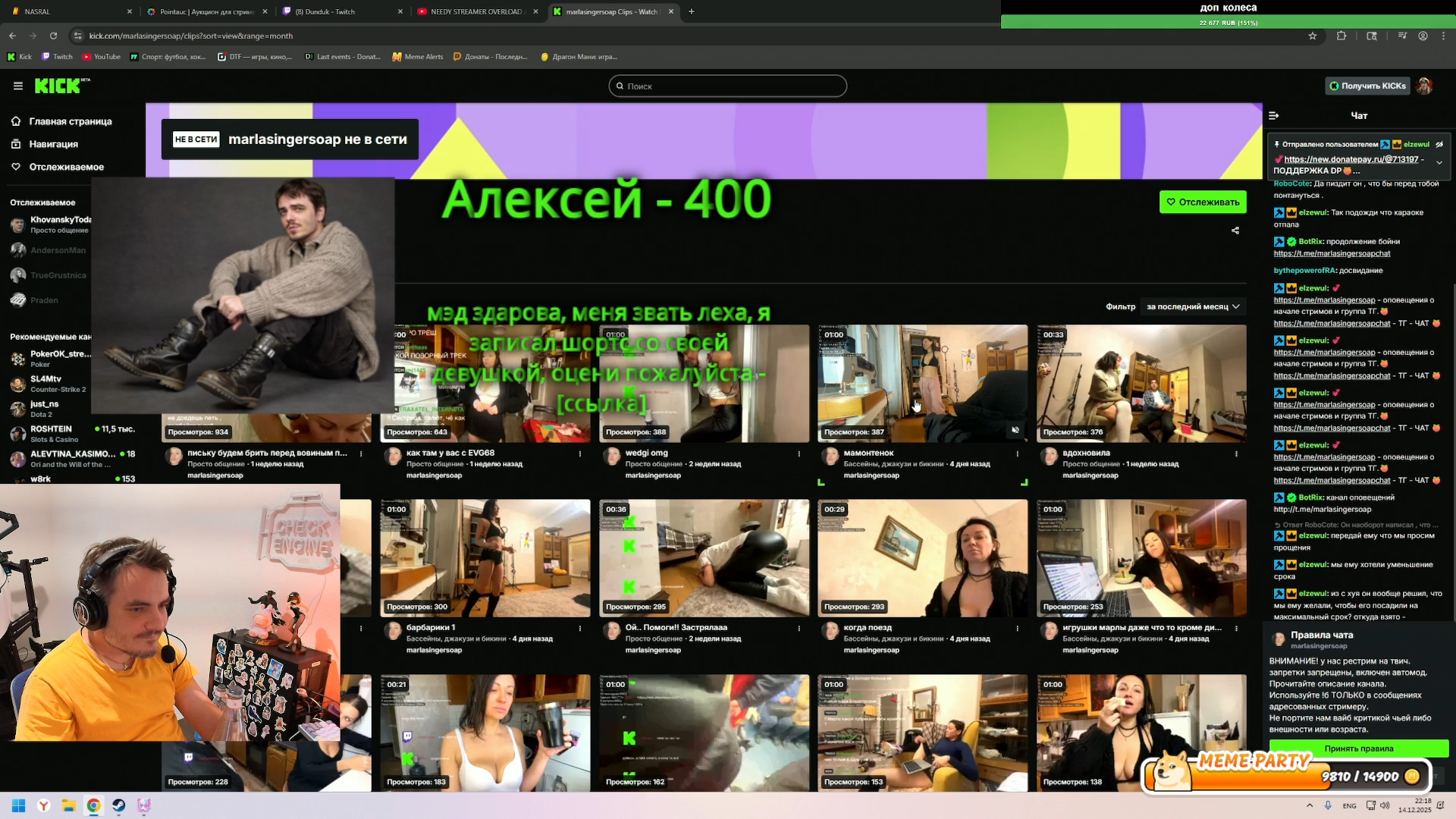Screen dimensions: 1456x819
Task: Reload the page in browser
Action: pos(53,36)
